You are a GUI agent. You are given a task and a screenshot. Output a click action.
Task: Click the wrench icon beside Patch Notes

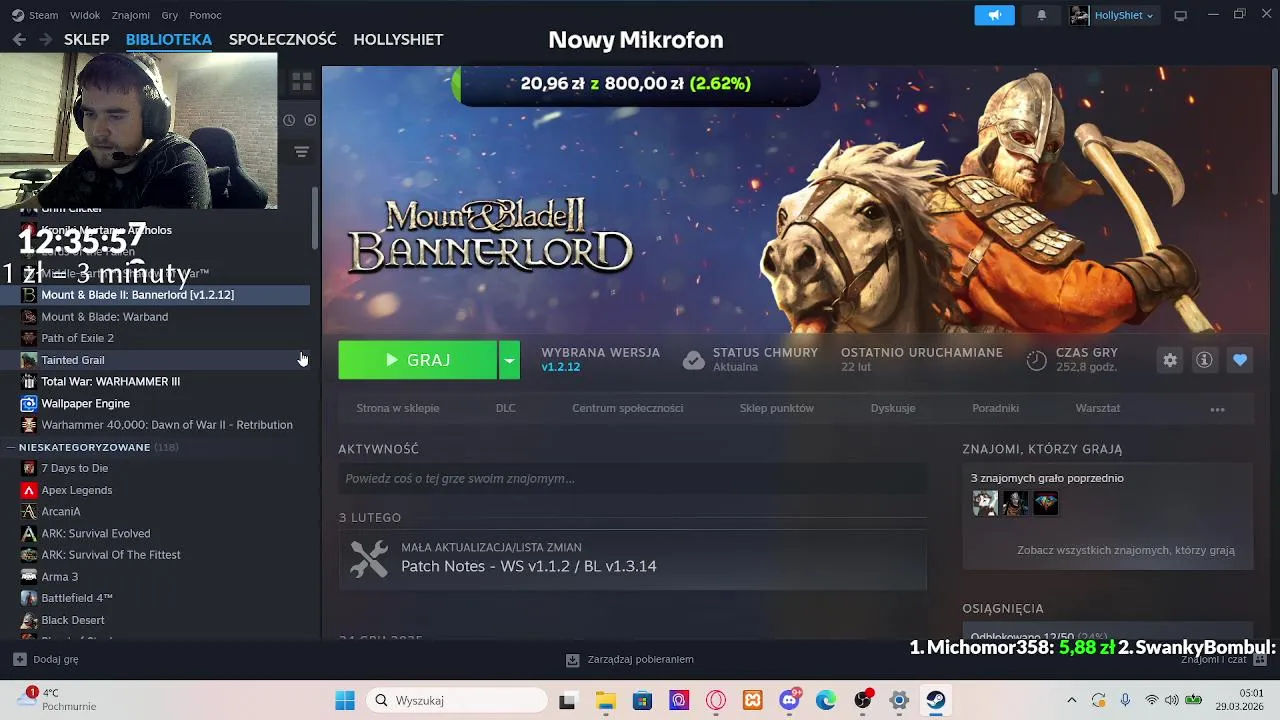(369, 559)
